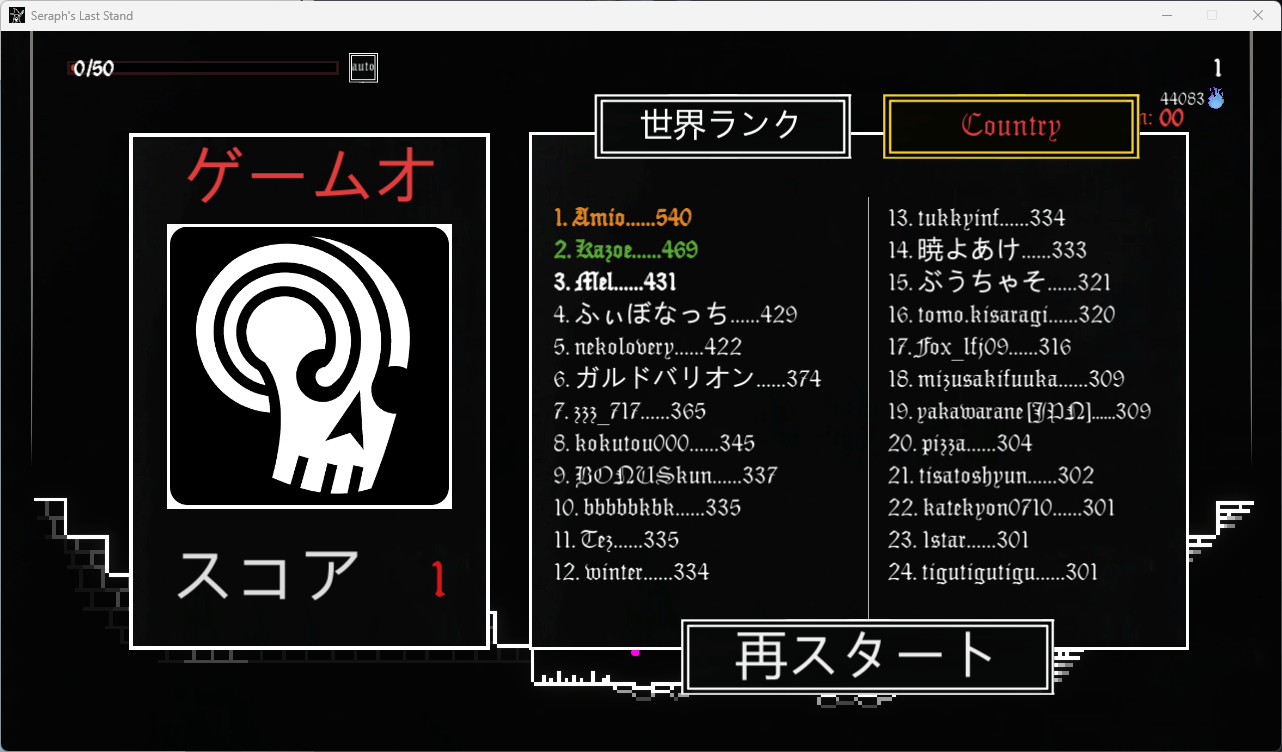This screenshot has height=752, width=1282.
Task: Click the blue flame soul icon
Action: tap(1216, 98)
